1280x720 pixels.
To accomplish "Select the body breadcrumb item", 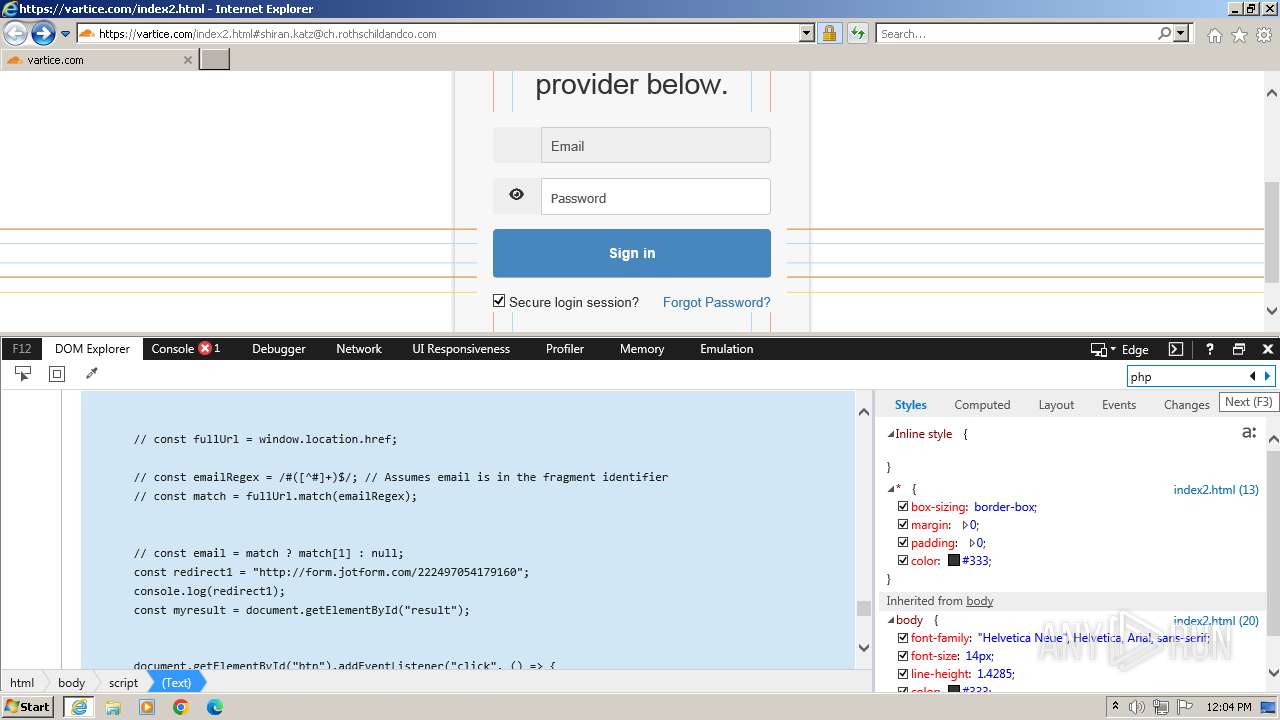I will coord(71,683).
